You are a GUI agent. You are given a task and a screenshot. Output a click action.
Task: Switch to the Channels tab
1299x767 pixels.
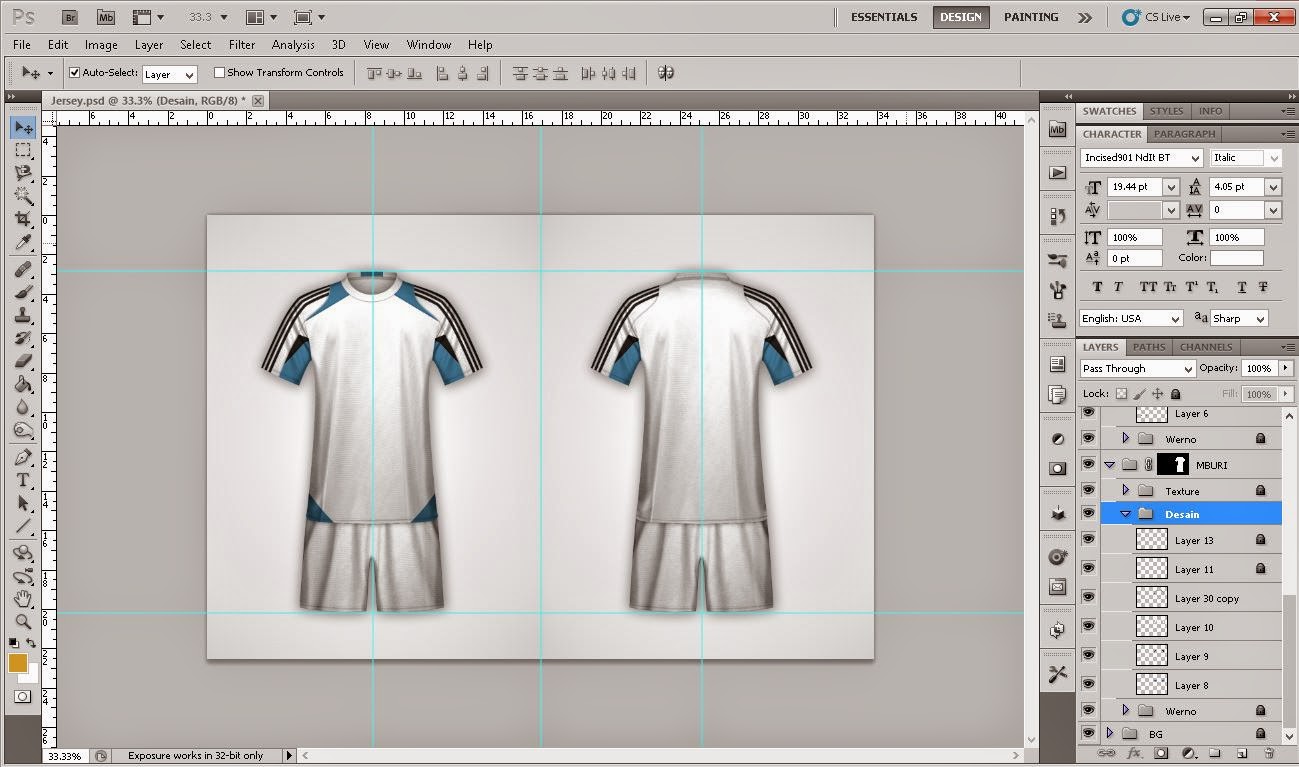[1205, 347]
